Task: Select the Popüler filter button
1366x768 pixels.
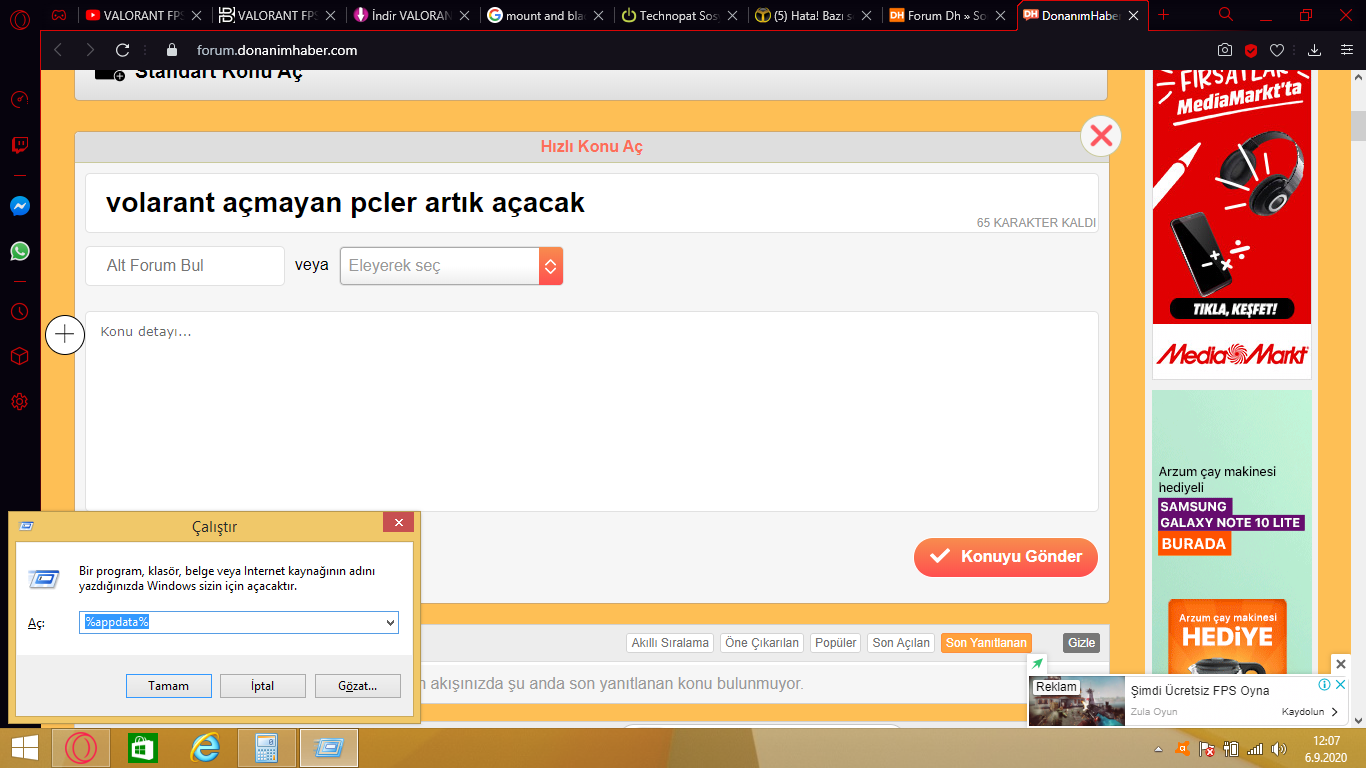Action: [x=836, y=643]
